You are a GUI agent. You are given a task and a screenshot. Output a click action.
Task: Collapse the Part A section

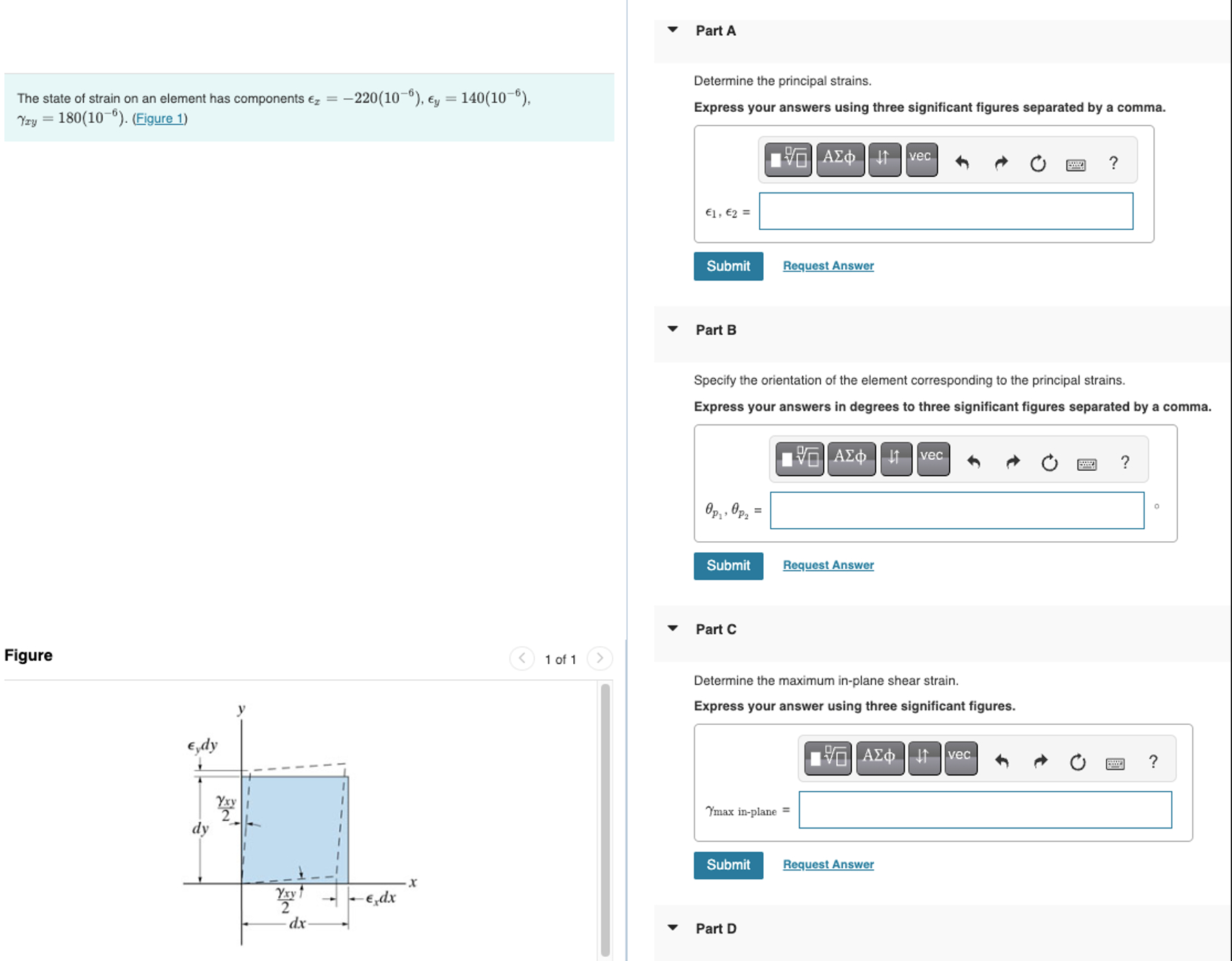pyautogui.click(x=672, y=30)
